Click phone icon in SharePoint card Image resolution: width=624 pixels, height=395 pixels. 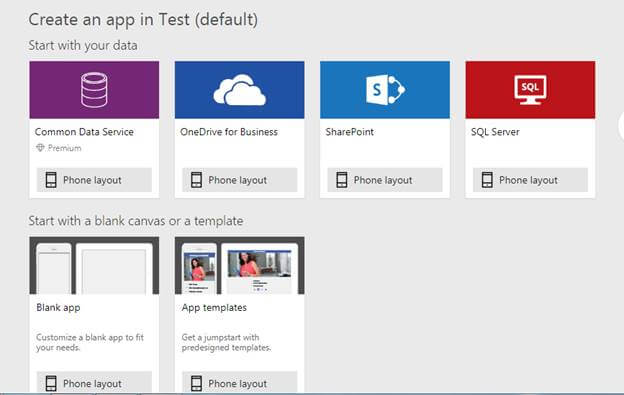point(342,180)
